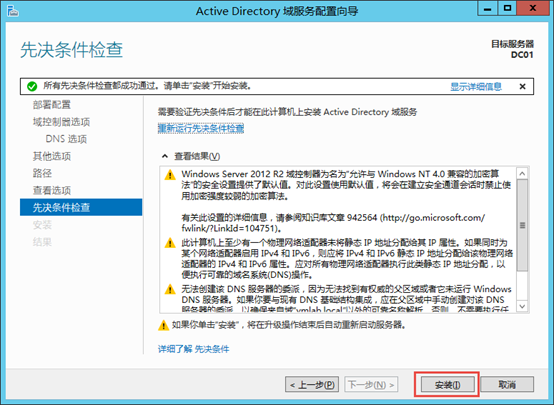Open the 详细了解 先决条件 help link
Image resolution: width=554 pixels, height=405 pixels.
[193, 349]
